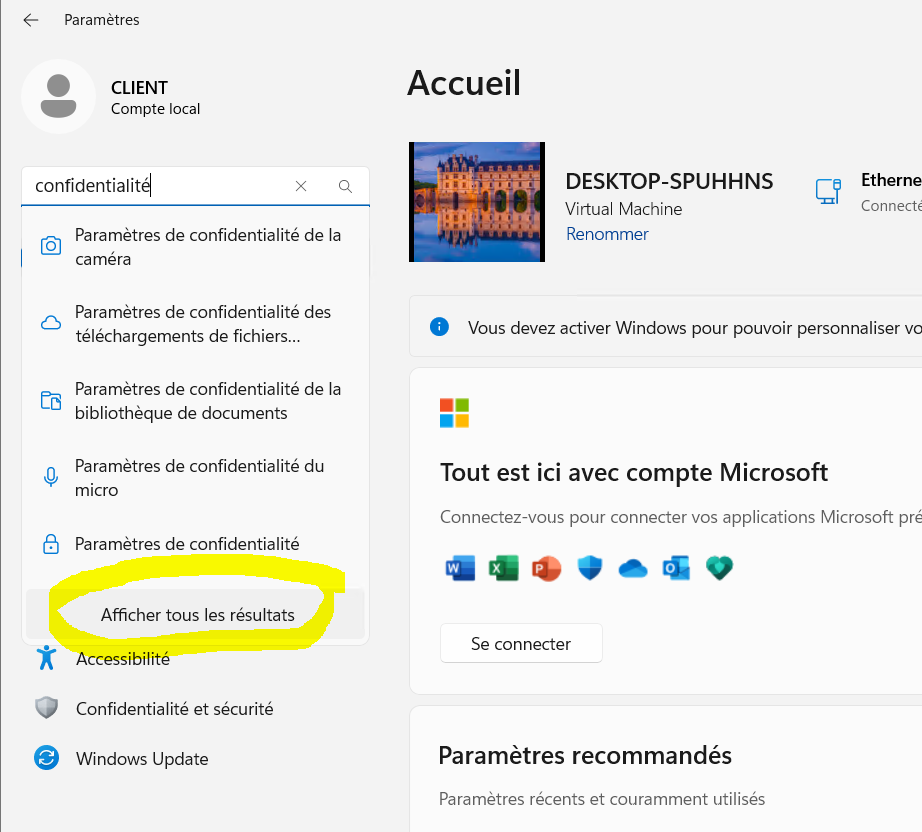Click the lock icon for privacy settings
Viewport: 922px width, 832px height.
tap(51, 544)
